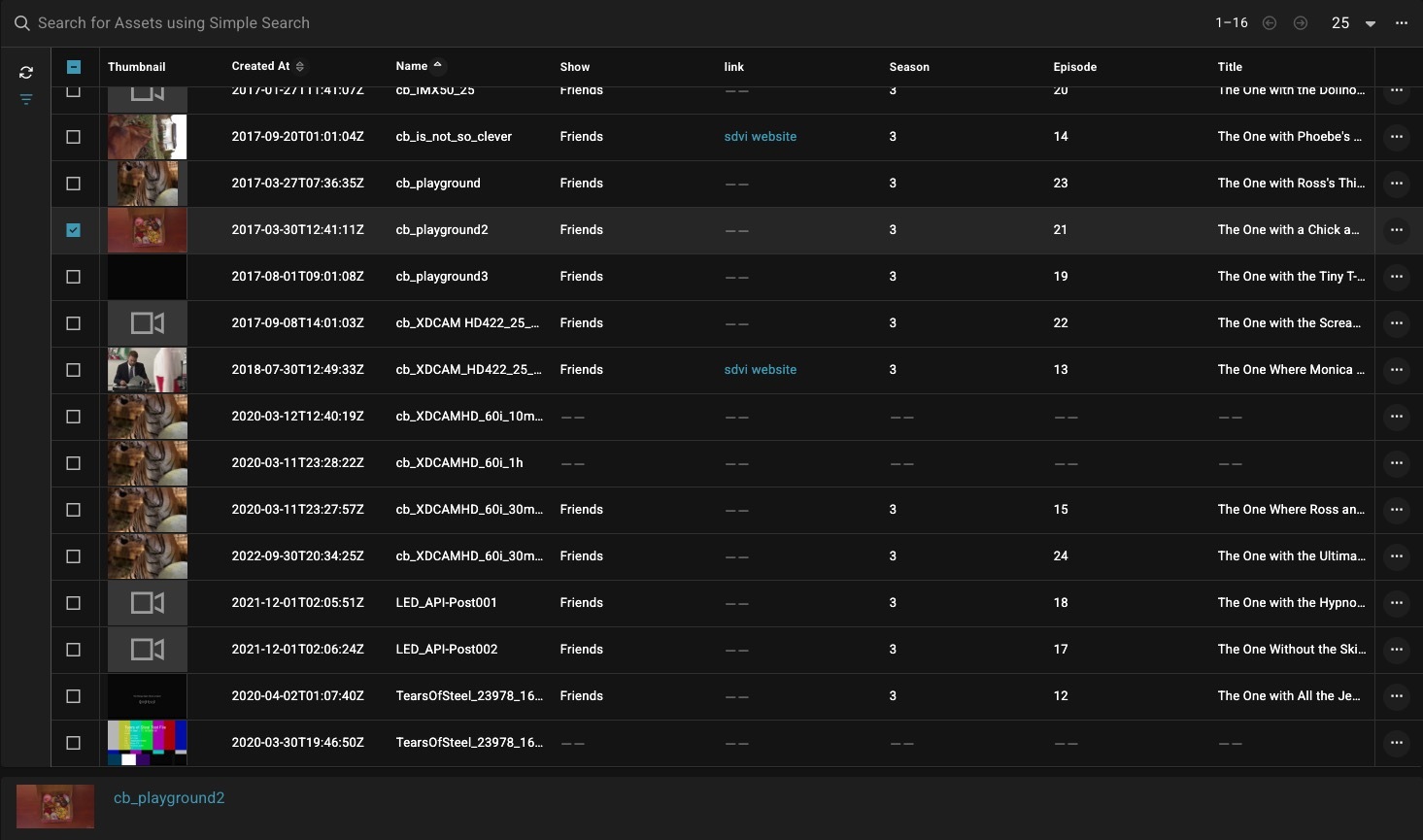Viewport: 1423px width, 840px height.
Task: Open the page size dropdown showing 25
Action: (x=1353, y=23)
